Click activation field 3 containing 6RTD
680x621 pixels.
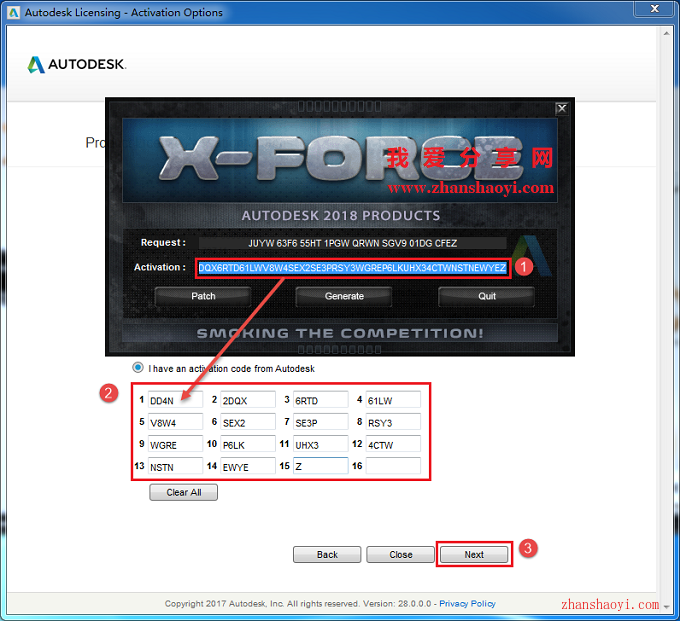click(320, 400)
